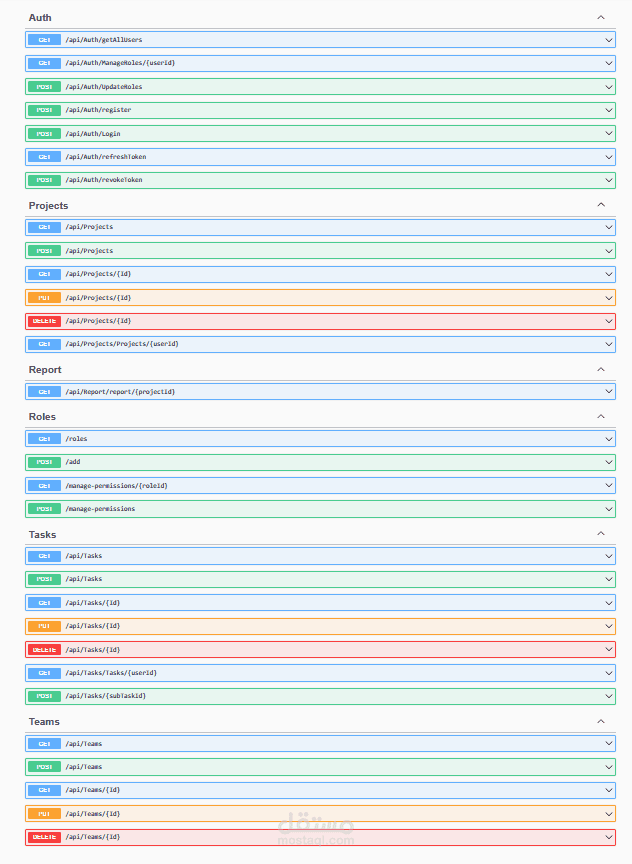Open the /manage-permissions/{roleId} path text
The height and width of the screenshot is (864, 632).
pyautogui.click(x=116, y=485)
